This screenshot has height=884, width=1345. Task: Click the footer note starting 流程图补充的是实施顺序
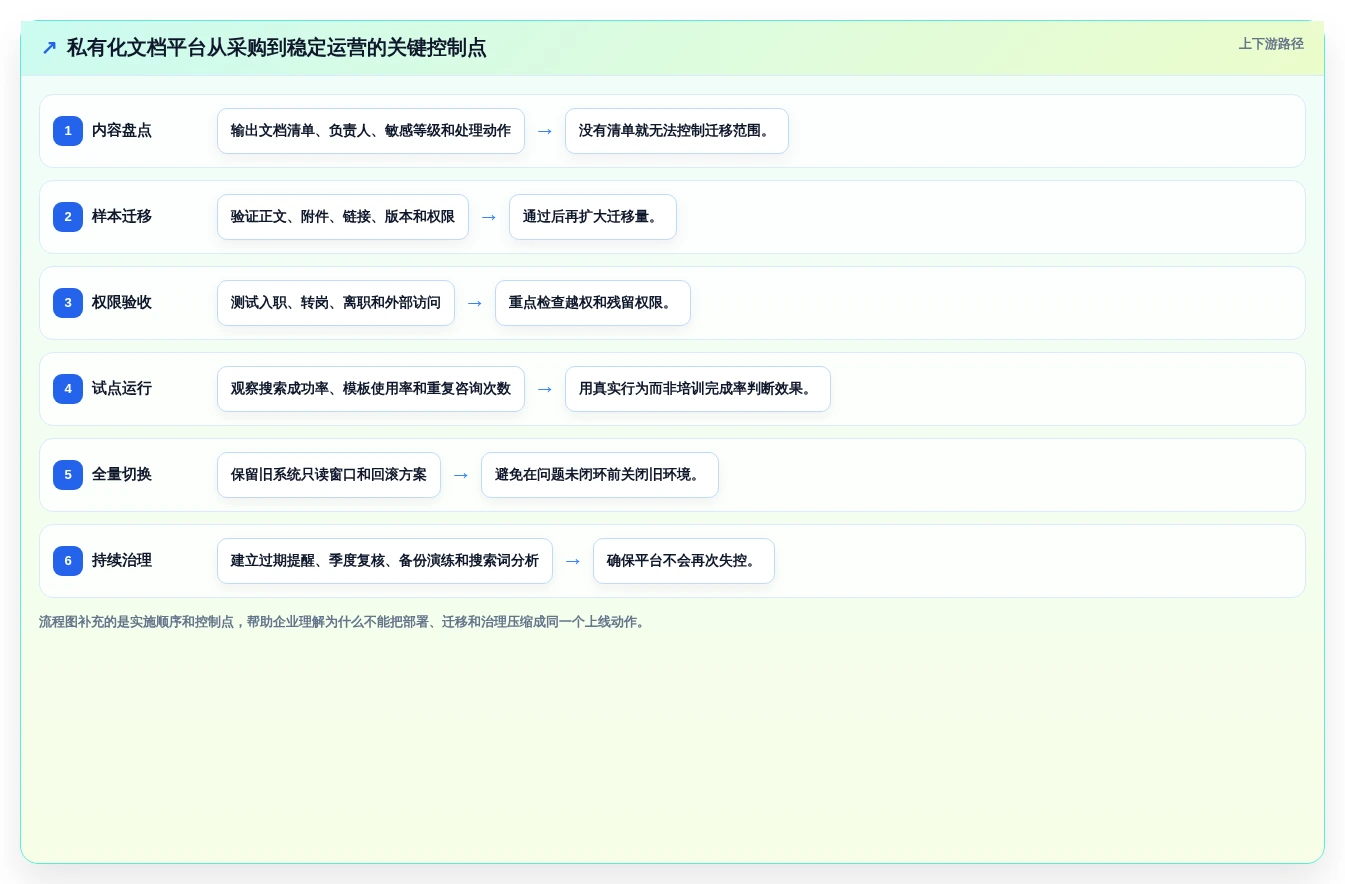[x=344, y=622]
